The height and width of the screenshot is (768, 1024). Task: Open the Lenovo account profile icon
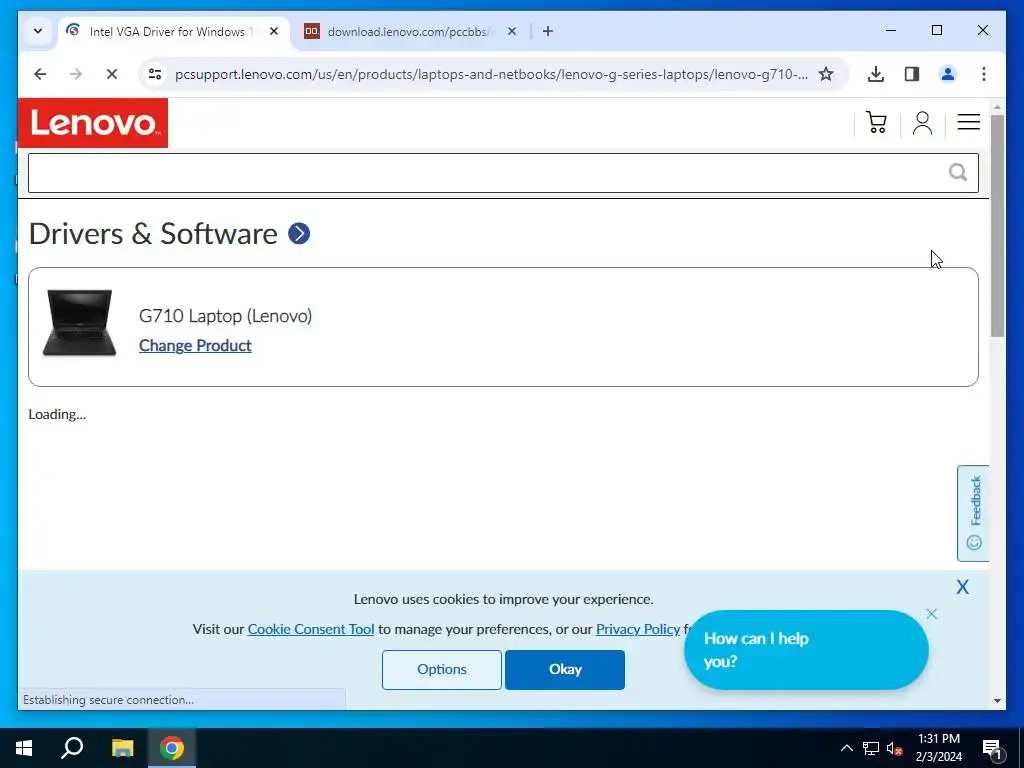pyautogui.click(x=922, y=122)
